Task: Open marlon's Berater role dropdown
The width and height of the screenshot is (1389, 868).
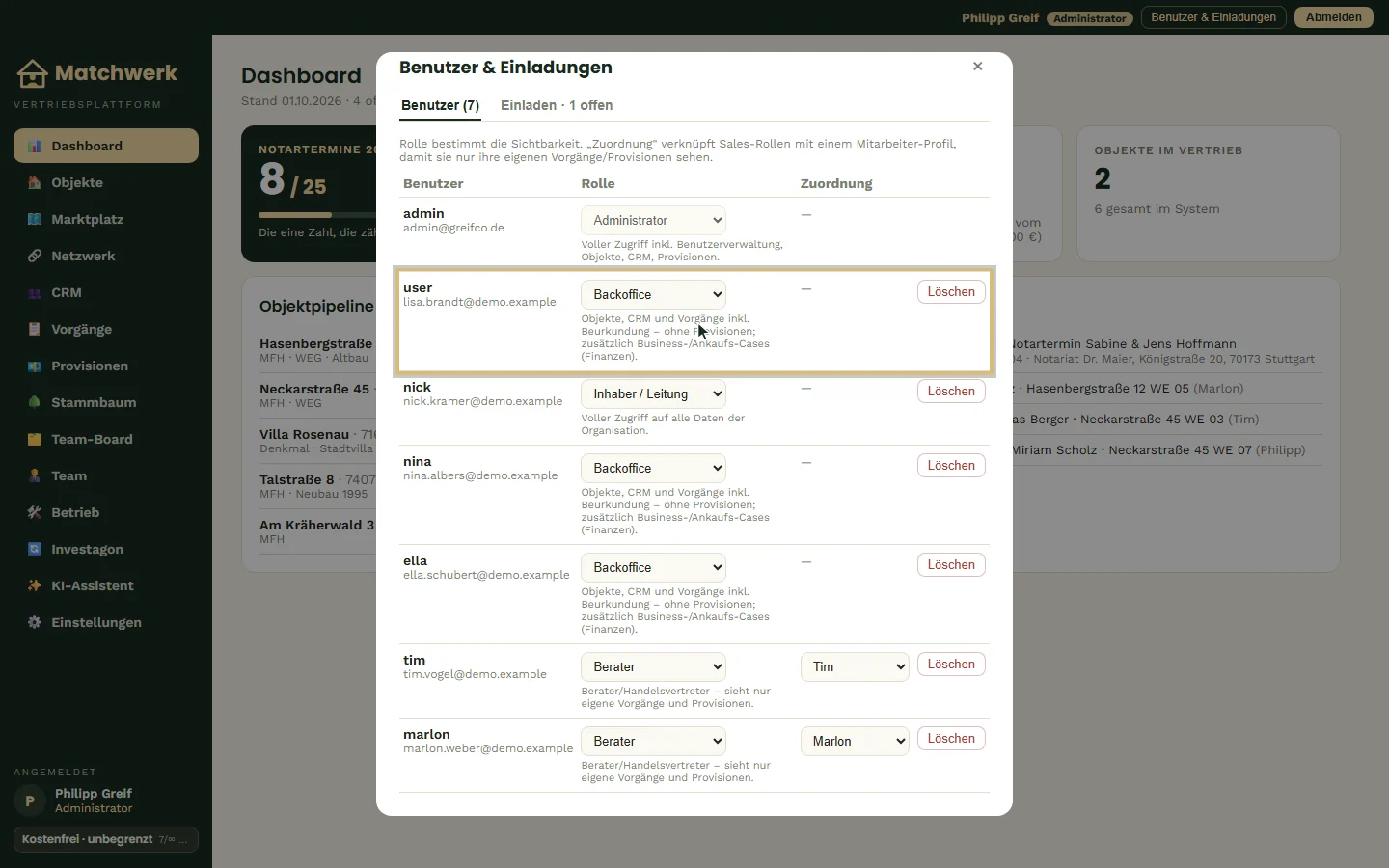Action: pos(653,741)
